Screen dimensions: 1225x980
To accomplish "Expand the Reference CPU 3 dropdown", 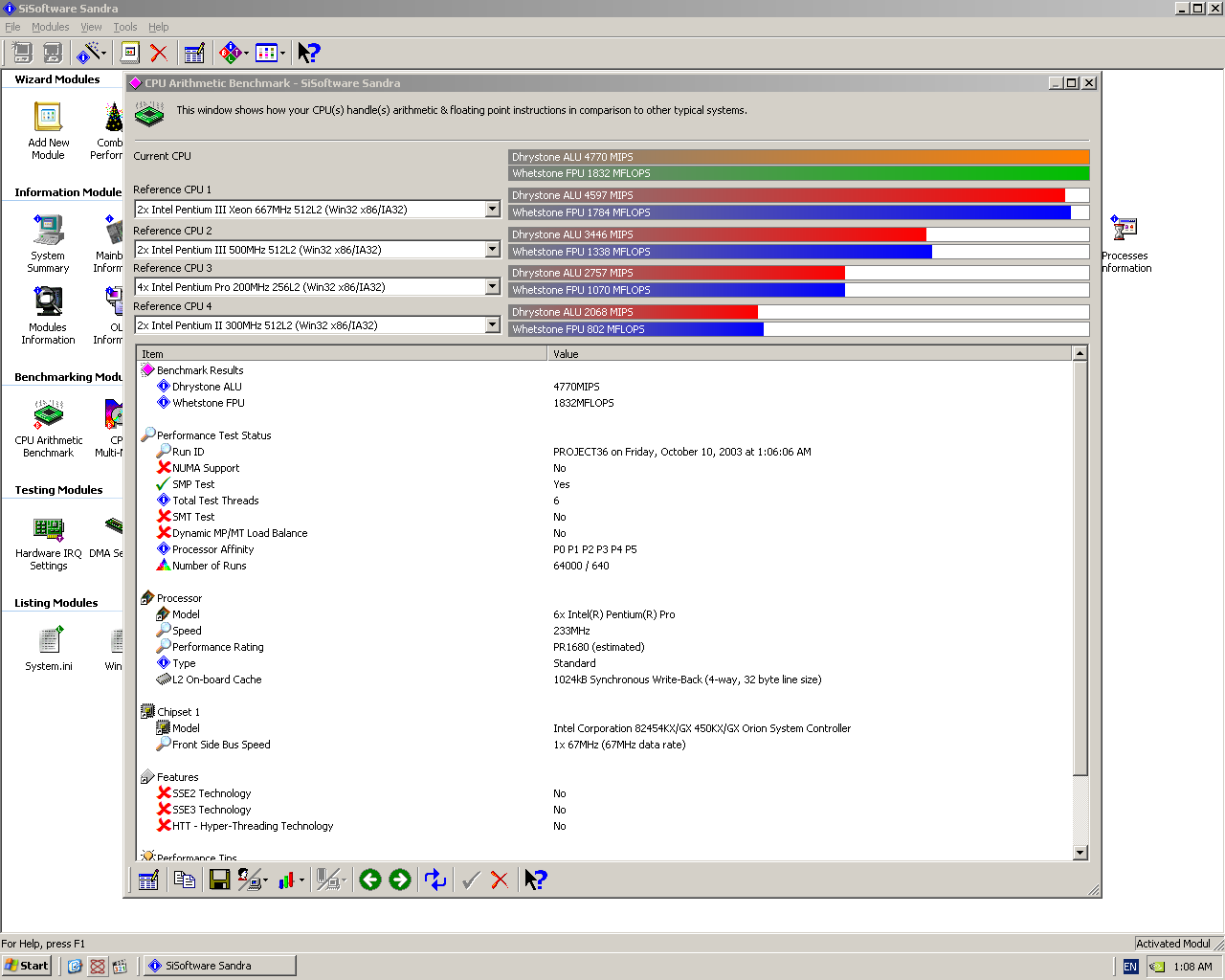I will click(492, 287).
